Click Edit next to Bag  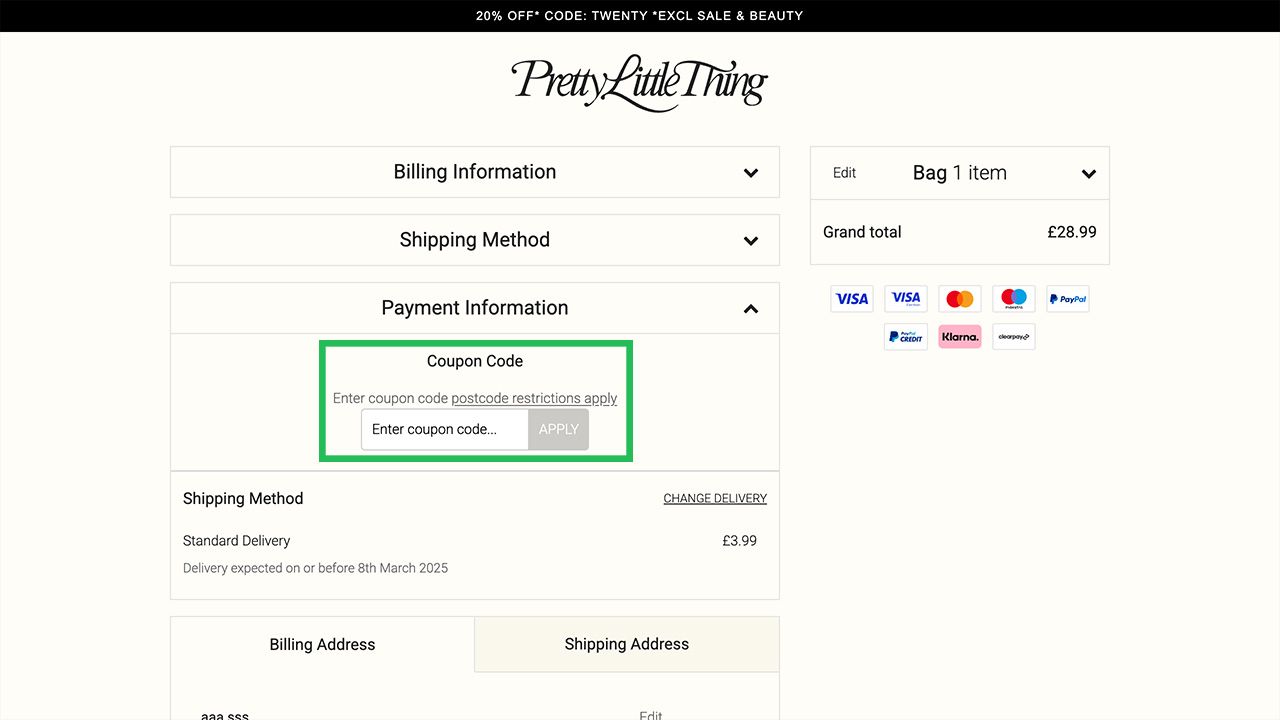[x=843, y=172]
